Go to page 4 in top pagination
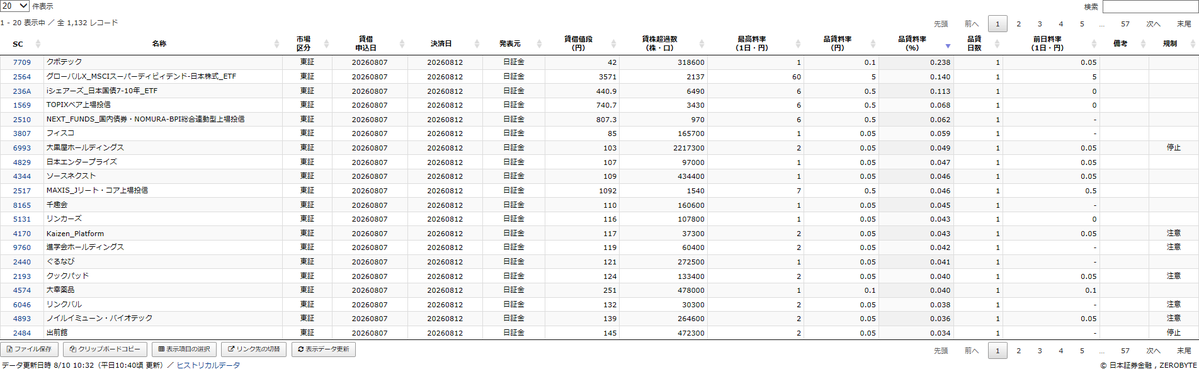Screen dimensions: 1199x369 click(1061, 24)
